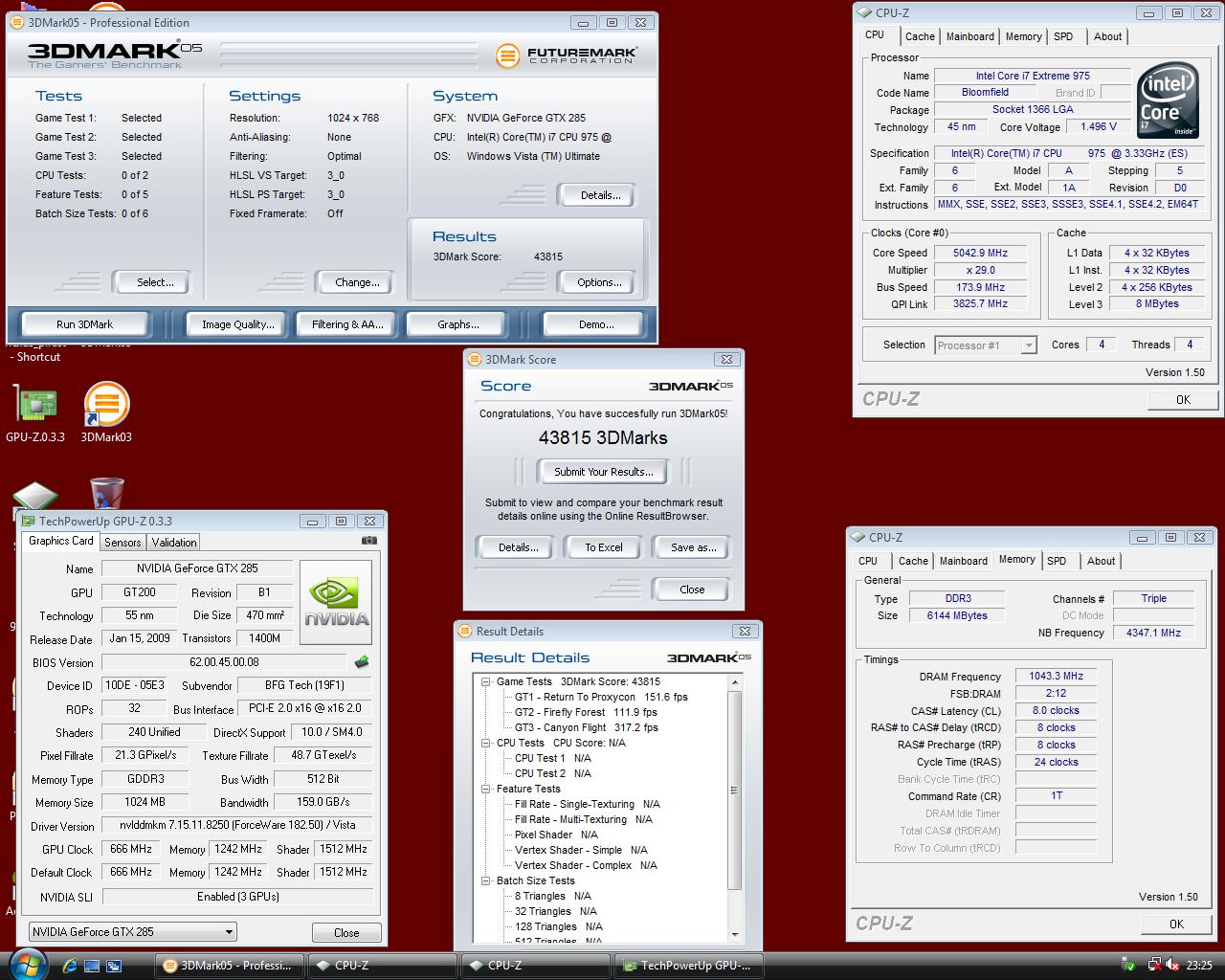Launch Internet Explorer from Quick Launch
Viewport: 1225px width, 980px height.
tap(69, 965)
